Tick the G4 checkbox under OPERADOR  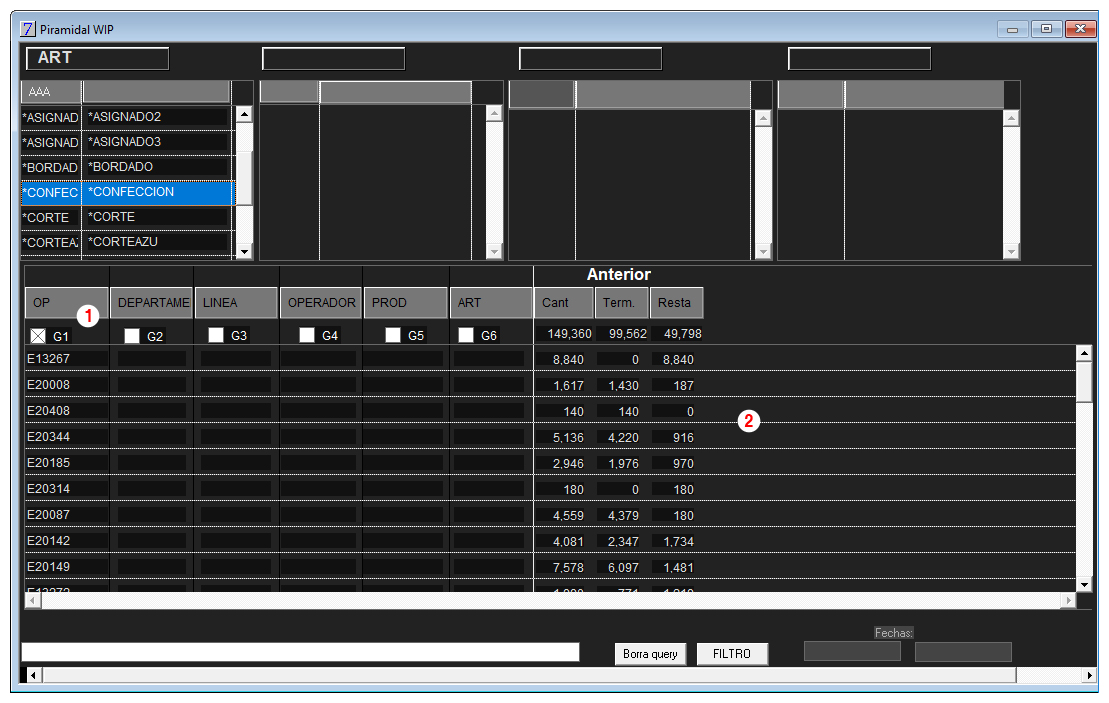coord(306,335)
